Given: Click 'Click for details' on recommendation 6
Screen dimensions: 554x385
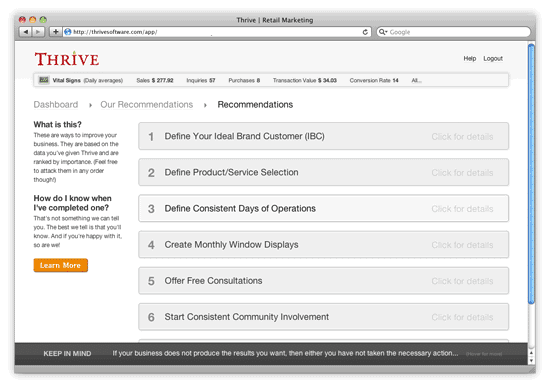Looking at the screenshot, I should coord(462,317).
